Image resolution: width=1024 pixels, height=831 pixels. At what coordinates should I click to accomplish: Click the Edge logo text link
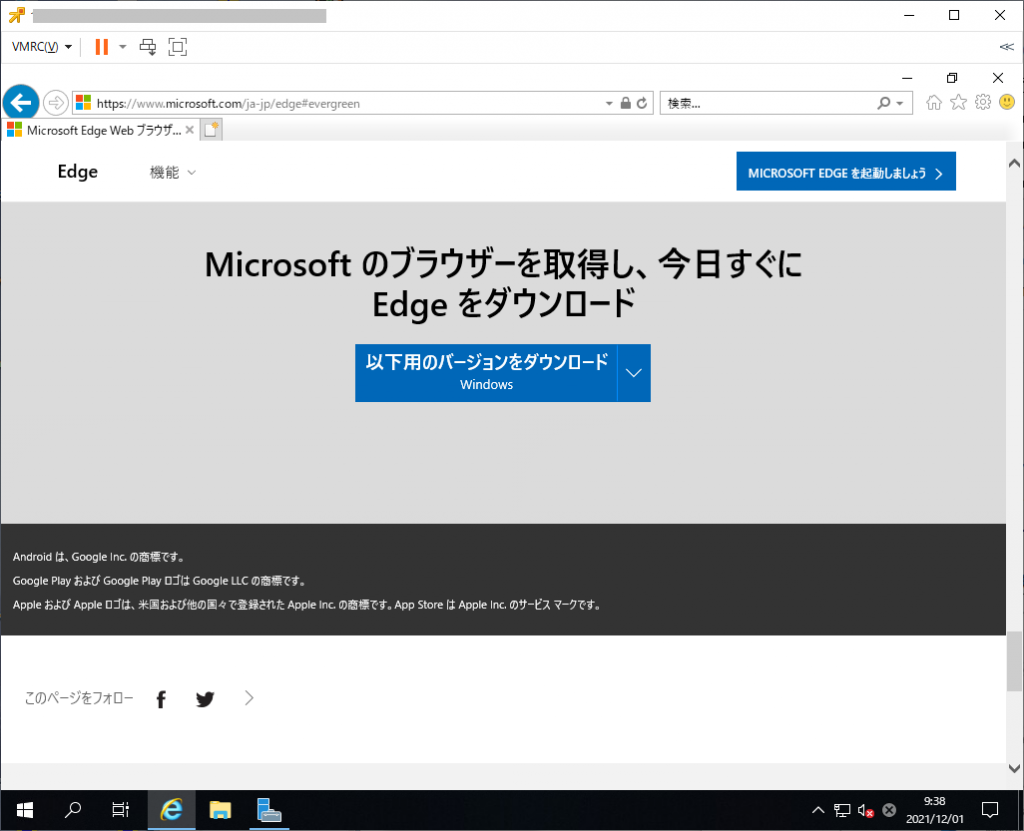(x=78, y=172)
